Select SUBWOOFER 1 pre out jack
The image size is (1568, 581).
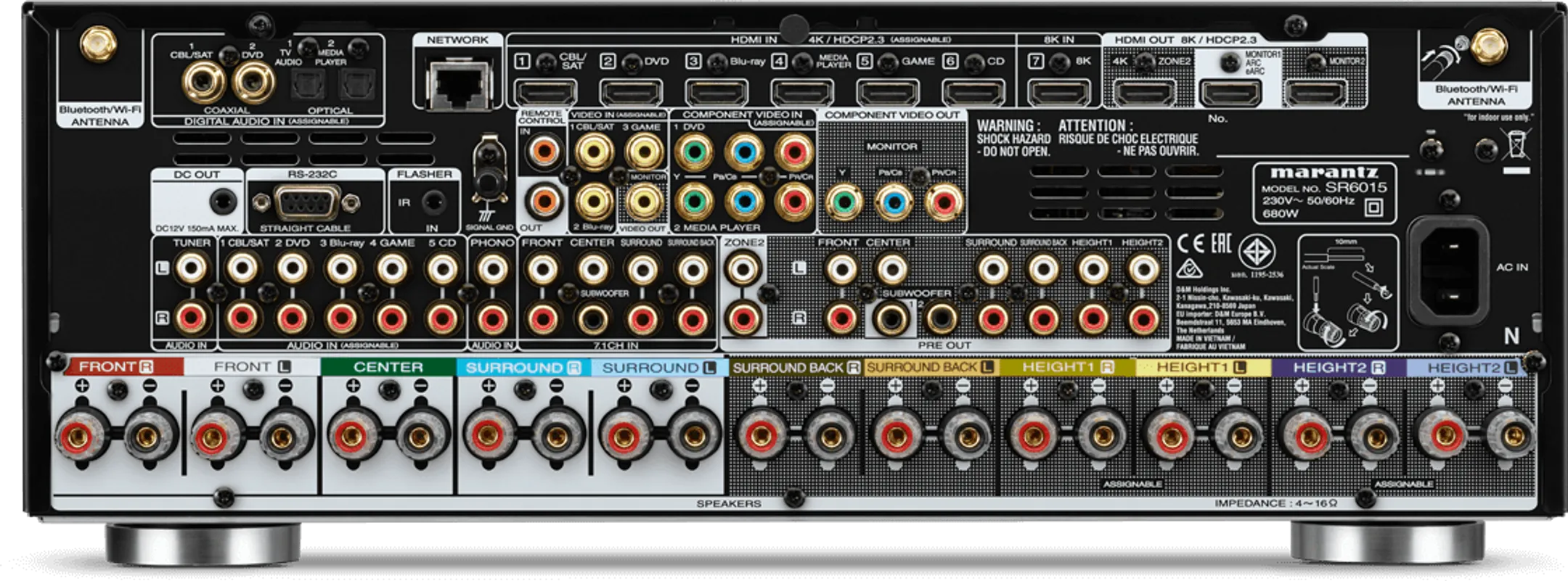[x=891, y=318]
